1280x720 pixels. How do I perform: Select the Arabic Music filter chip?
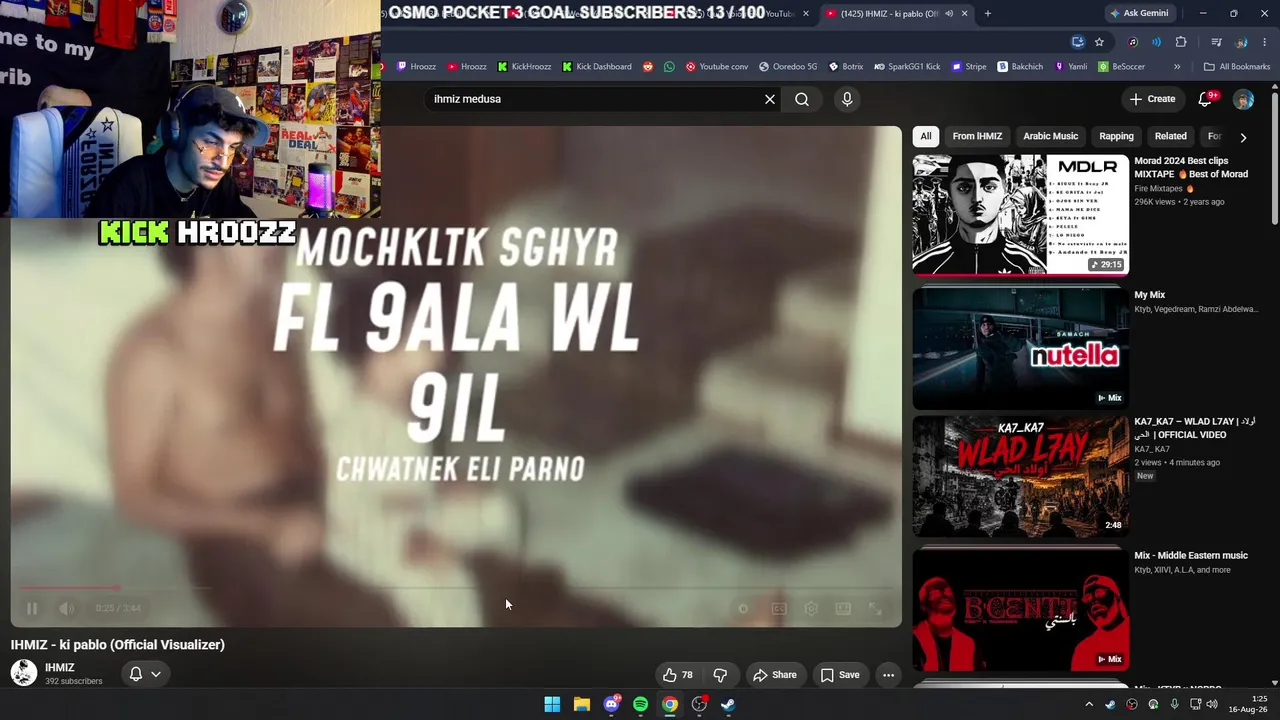(x=1050, y=136)
